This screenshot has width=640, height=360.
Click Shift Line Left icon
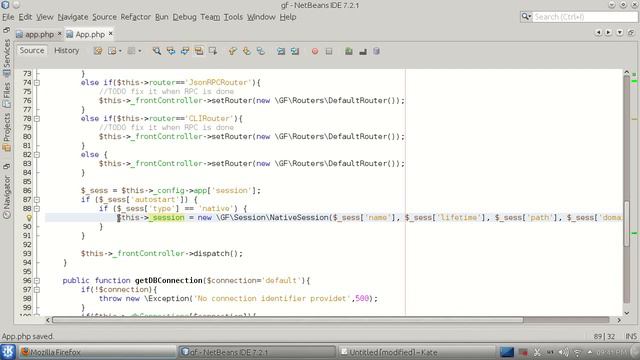[281, 51]
